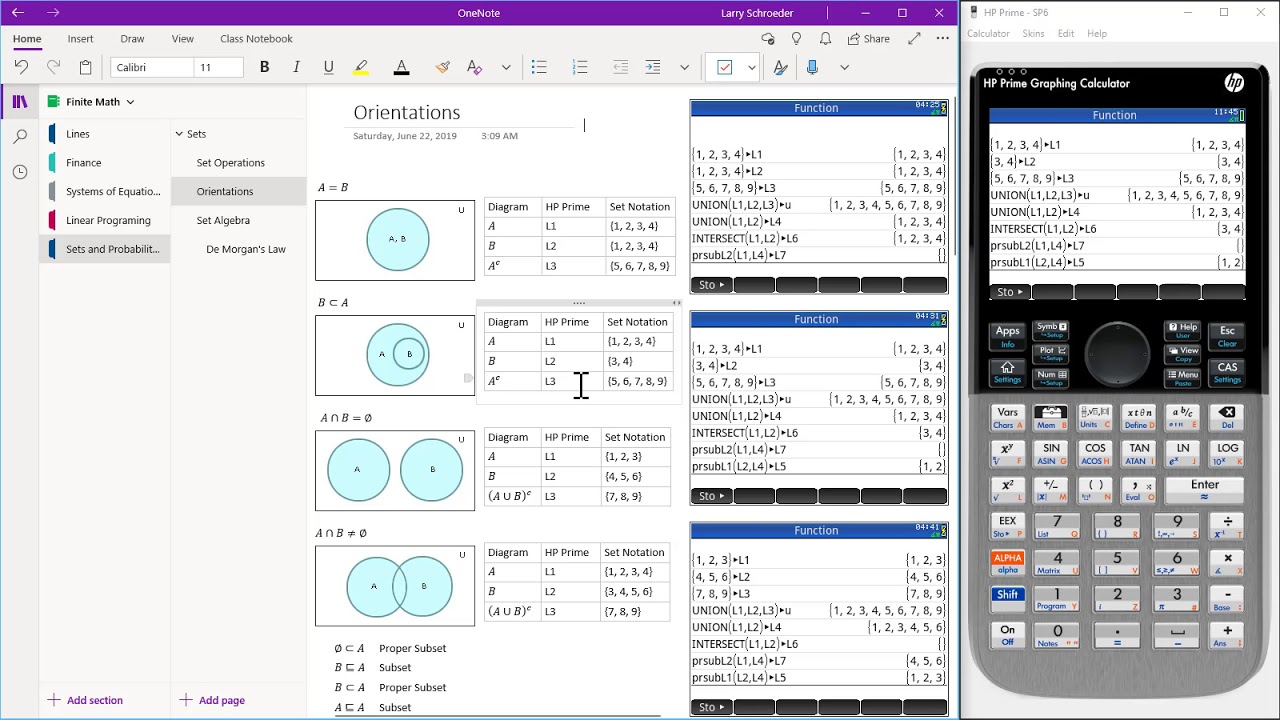Viewport: 1280px width, 720px height.
Task: Open notifications bell in OneNote
Action: (825, 39)
